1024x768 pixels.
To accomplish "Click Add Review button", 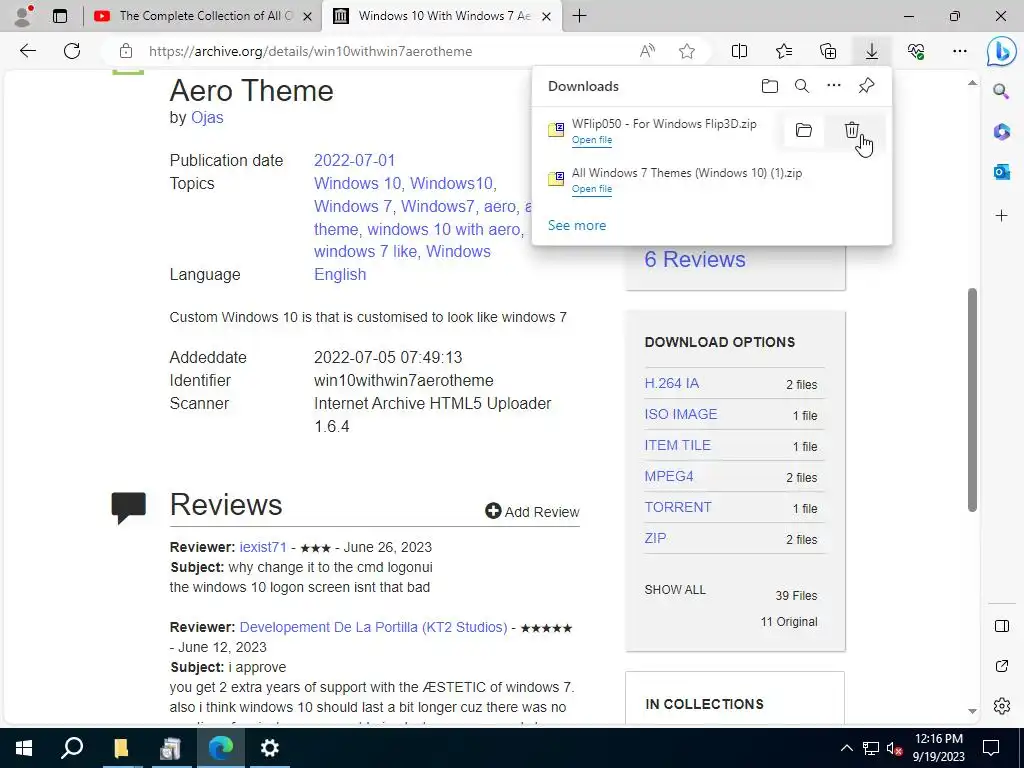I will pos(532,511).
